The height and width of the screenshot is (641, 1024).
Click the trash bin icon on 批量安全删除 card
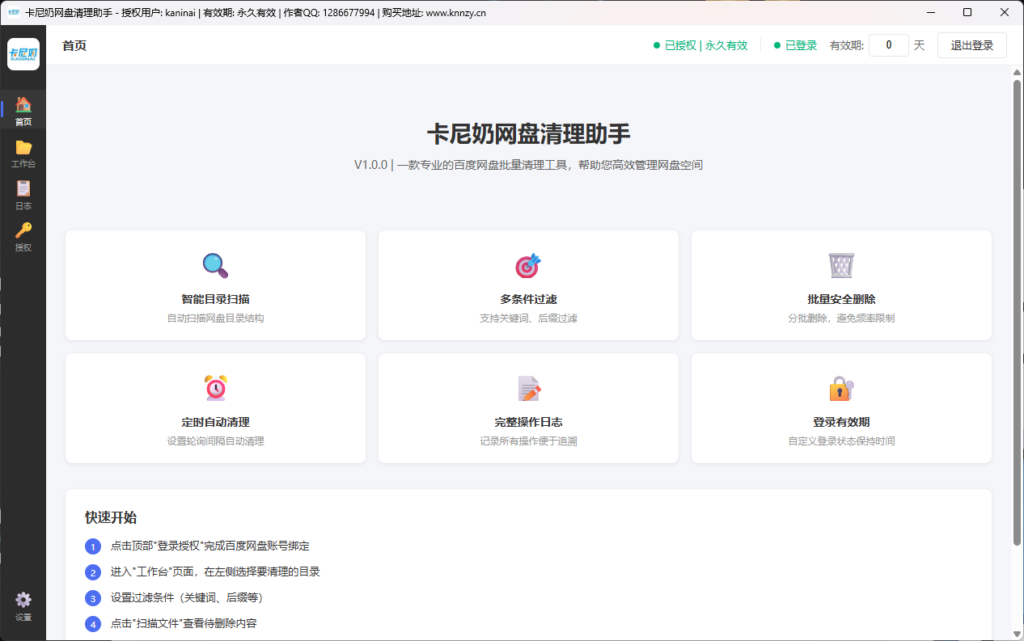(x=841, y=267)
